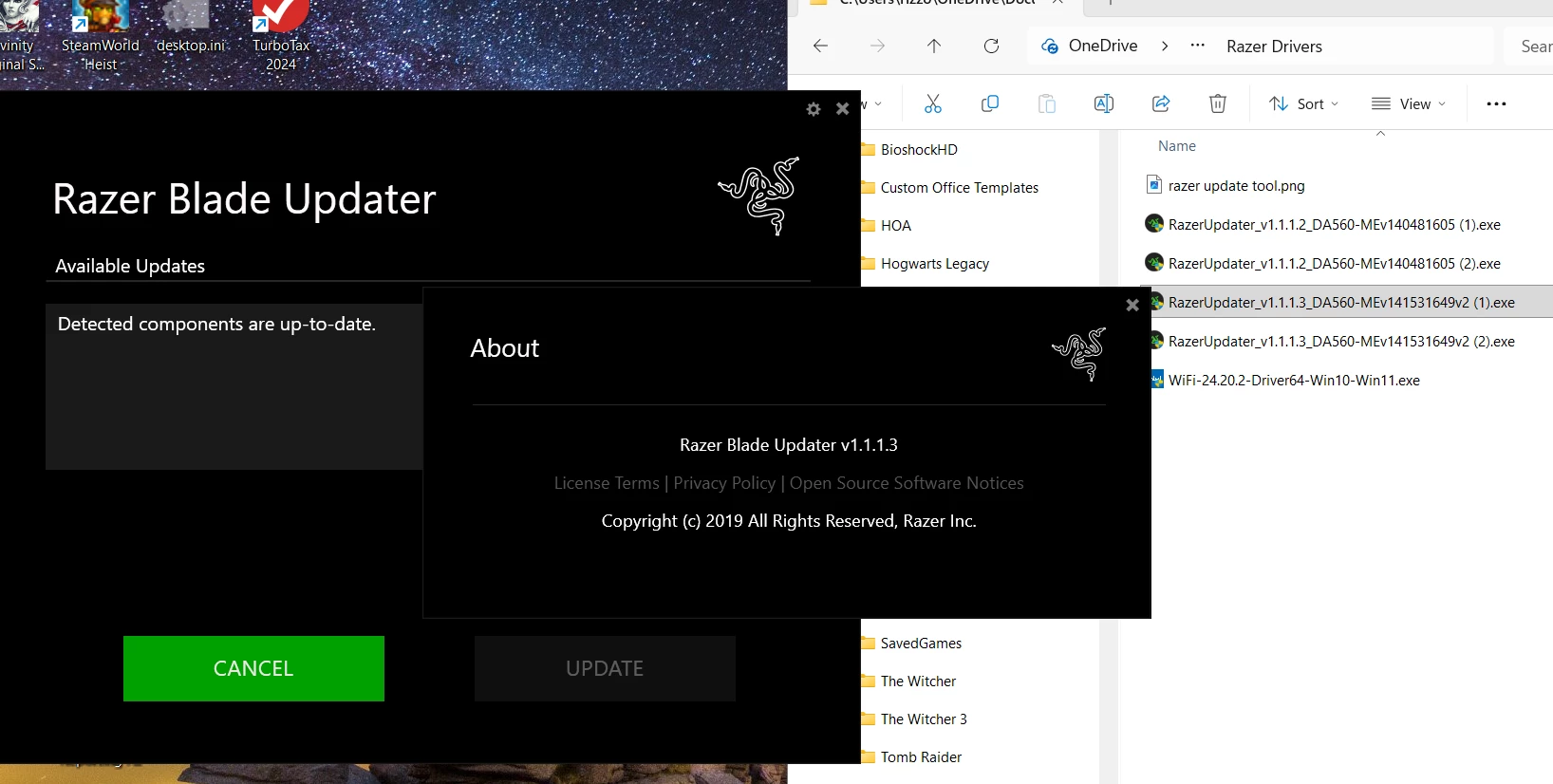Open The Witcher 3 folder in navigation pane
The width and height of the screenshot is (1553, 784).
[924, 719]
